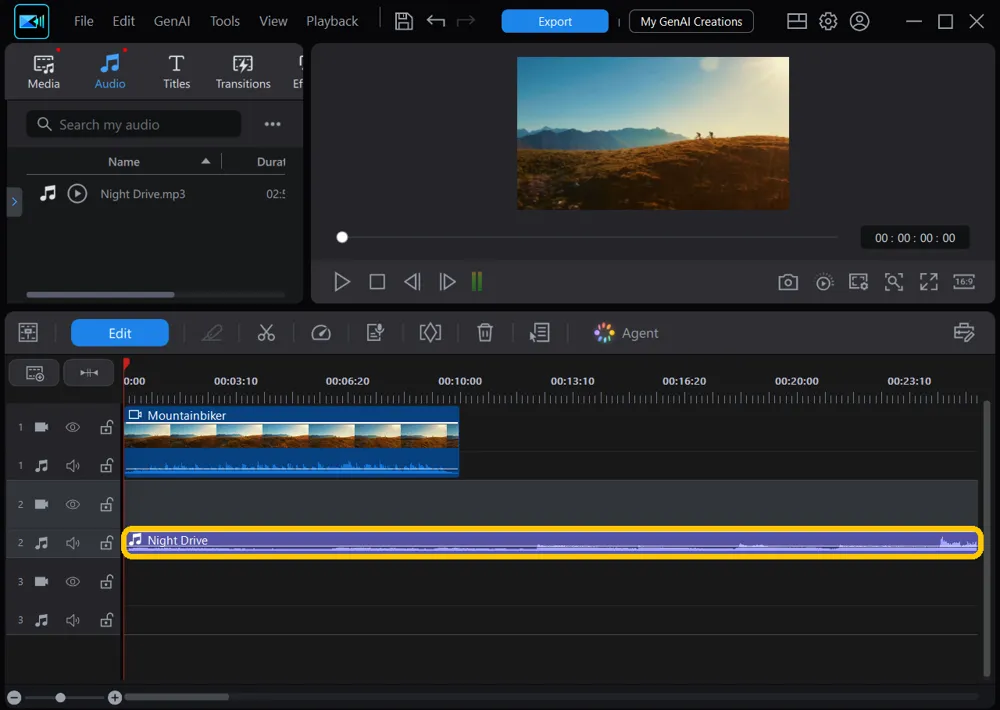Open the user account profile
Screen dimensions: 1000x710
click(859, 21)
